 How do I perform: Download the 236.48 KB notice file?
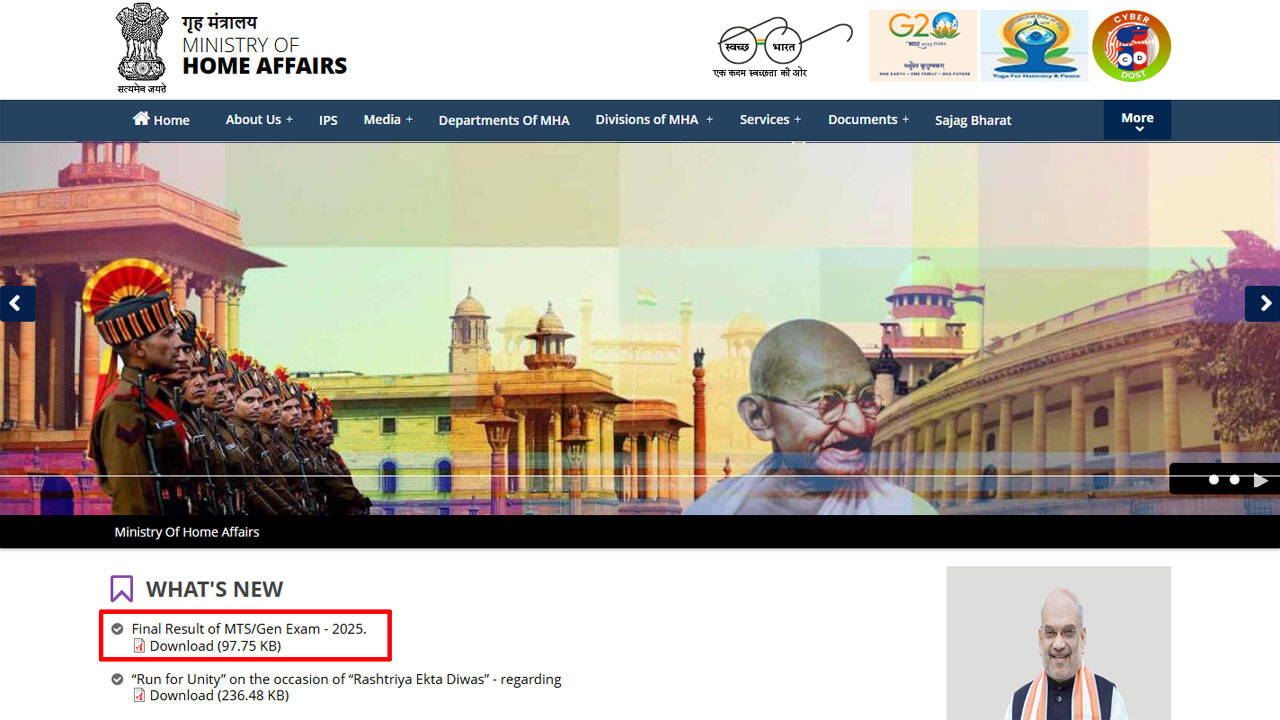pos(219,695)
